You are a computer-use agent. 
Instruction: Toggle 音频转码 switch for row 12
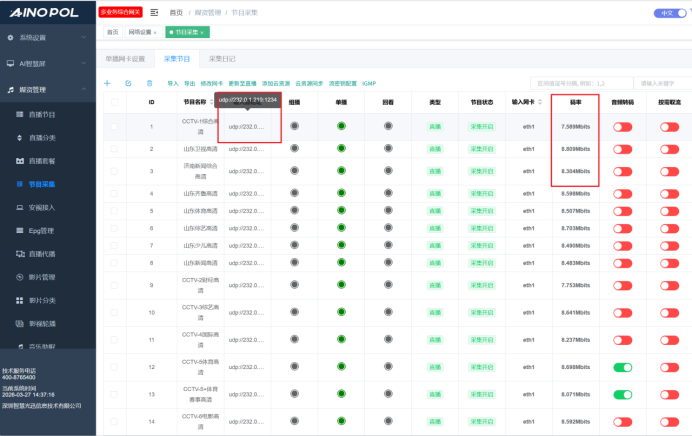pyautogui.click(x=623, y=367)
